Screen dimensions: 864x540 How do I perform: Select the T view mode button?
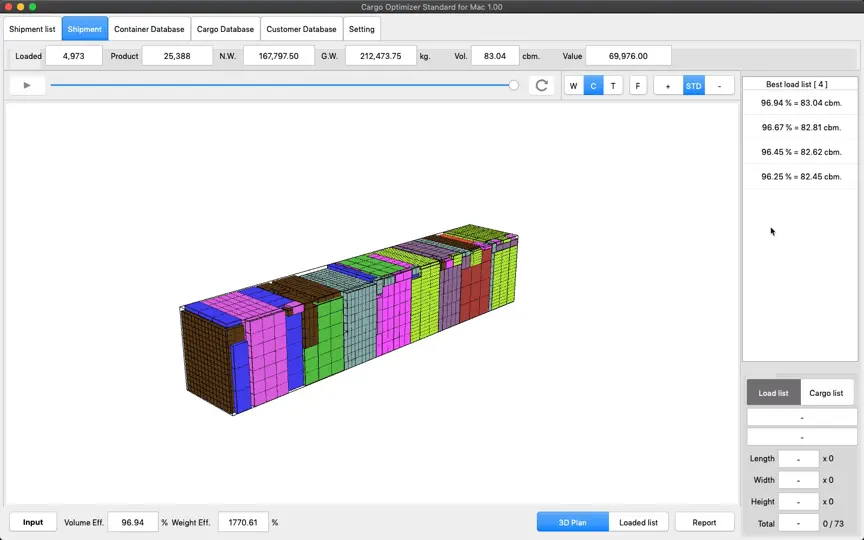pyautogui.click(x=613, y=86)
